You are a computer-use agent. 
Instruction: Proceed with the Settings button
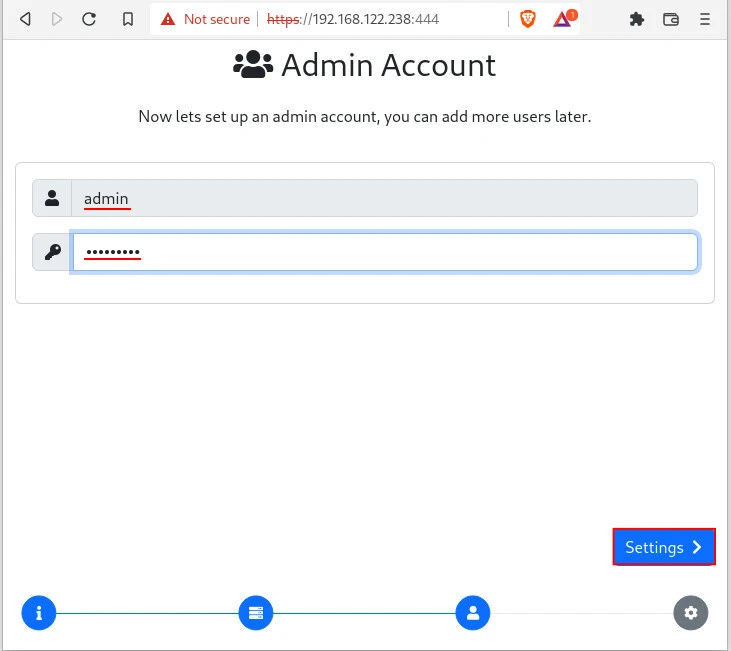(664, 547)
